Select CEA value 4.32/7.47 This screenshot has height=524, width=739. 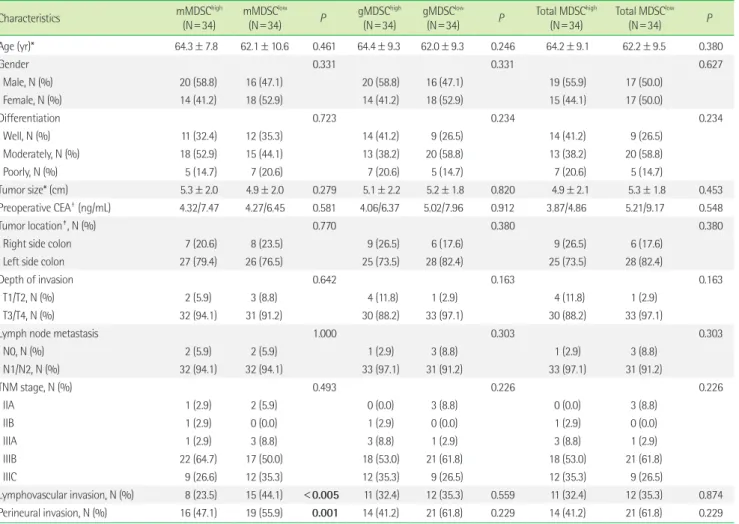(199, 208)
